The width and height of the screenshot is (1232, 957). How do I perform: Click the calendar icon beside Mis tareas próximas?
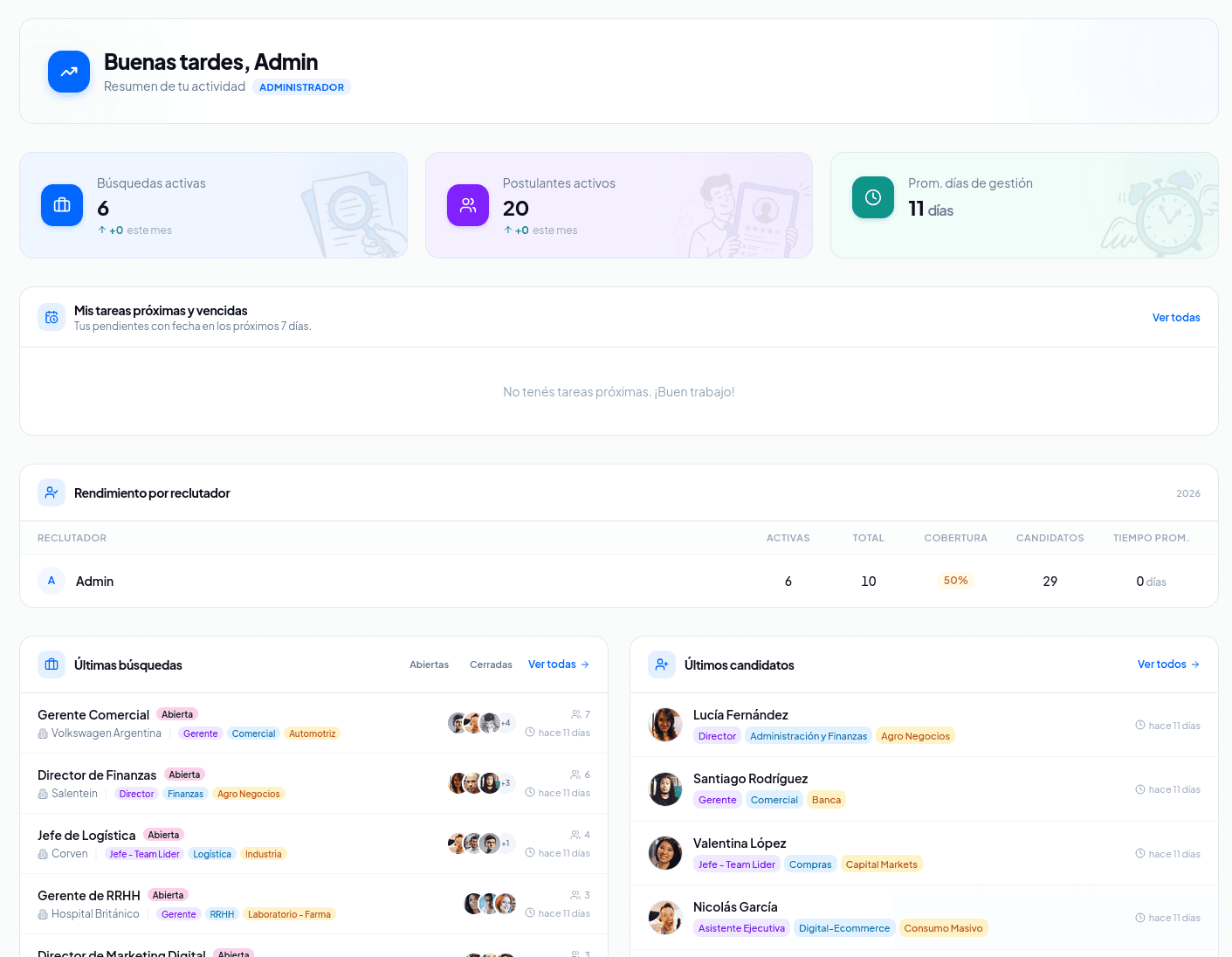point(52,317)
